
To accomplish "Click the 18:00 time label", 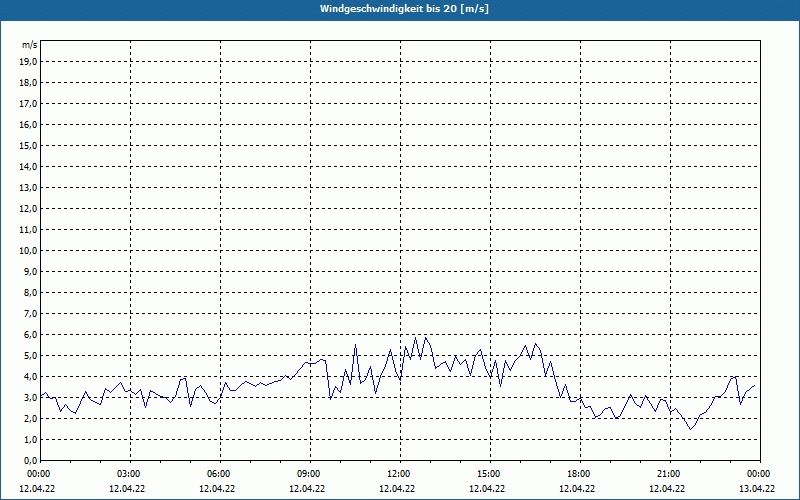I will pos(580,474).
